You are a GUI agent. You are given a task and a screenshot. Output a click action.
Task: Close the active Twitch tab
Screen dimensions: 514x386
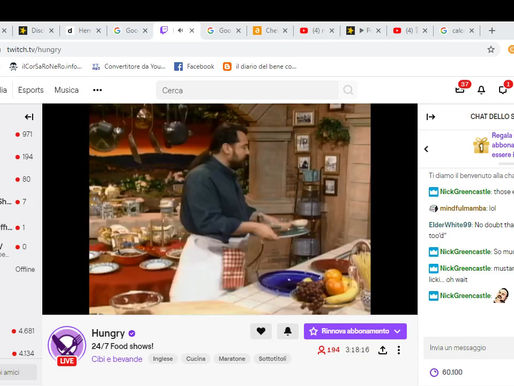click(192, 31)
